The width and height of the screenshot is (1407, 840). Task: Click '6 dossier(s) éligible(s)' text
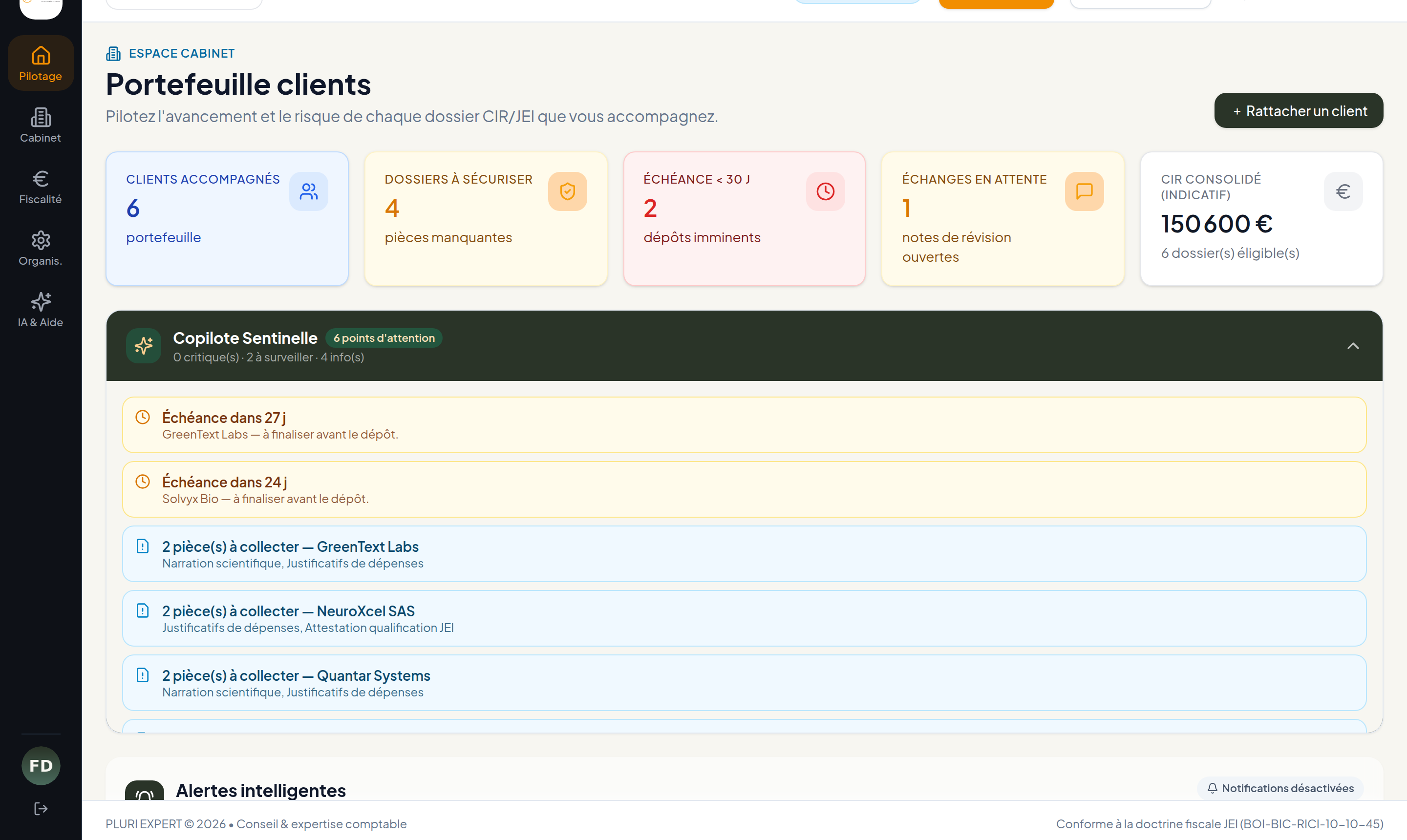(x=1230, y=253)
